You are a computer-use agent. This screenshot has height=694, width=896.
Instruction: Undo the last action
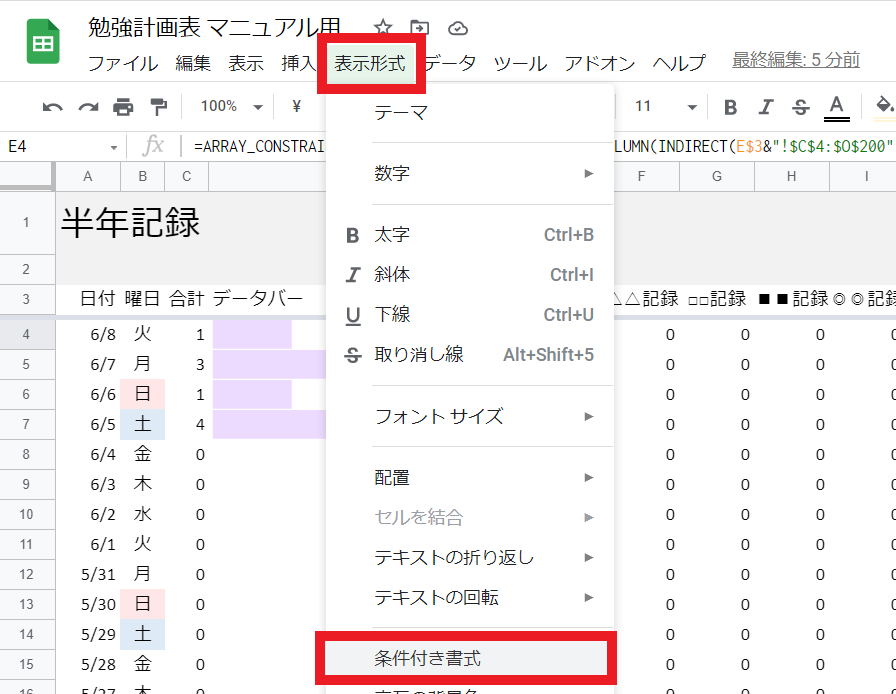pos(52,107)
